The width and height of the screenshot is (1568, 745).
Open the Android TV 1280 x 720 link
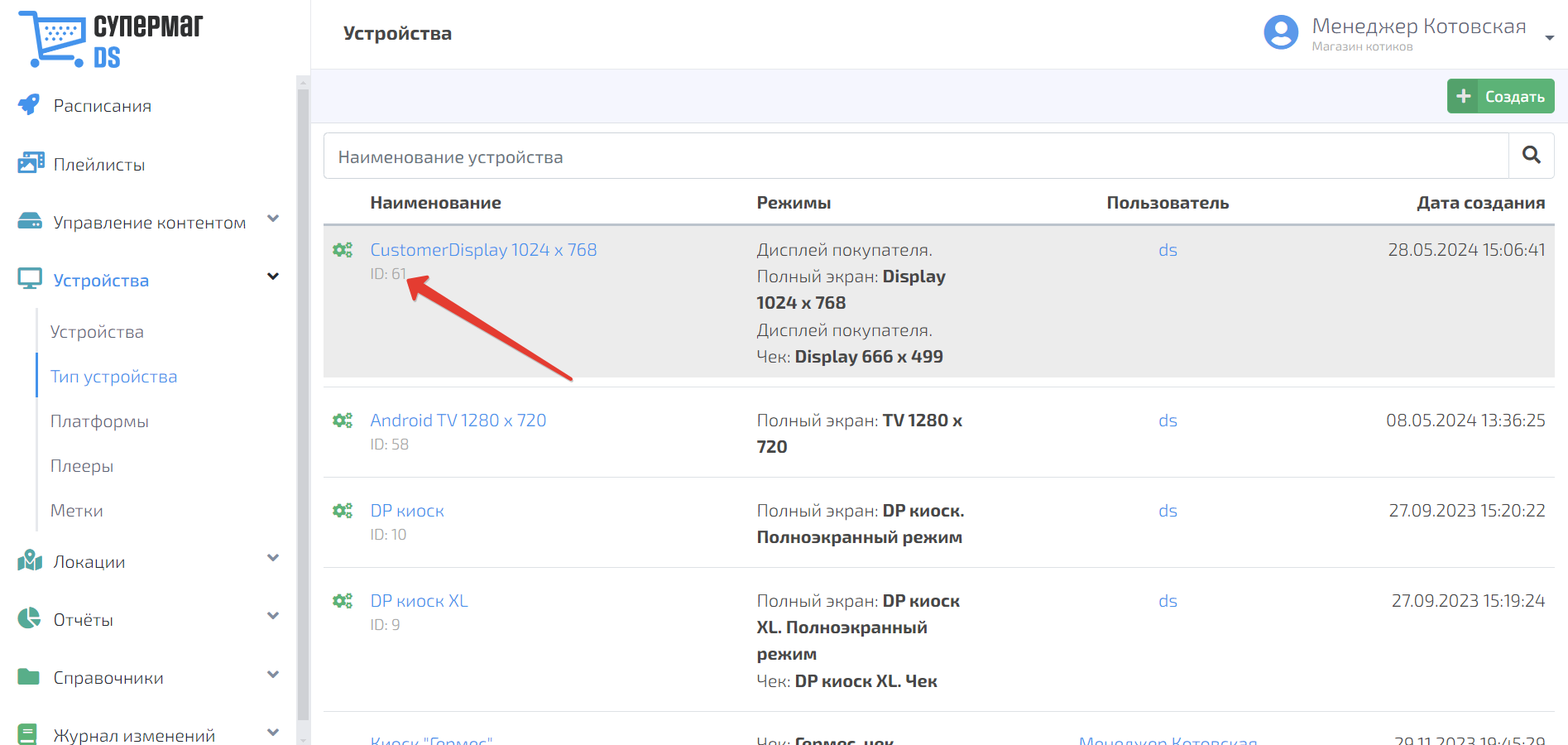pyautogui.click(x=458, y=421)
